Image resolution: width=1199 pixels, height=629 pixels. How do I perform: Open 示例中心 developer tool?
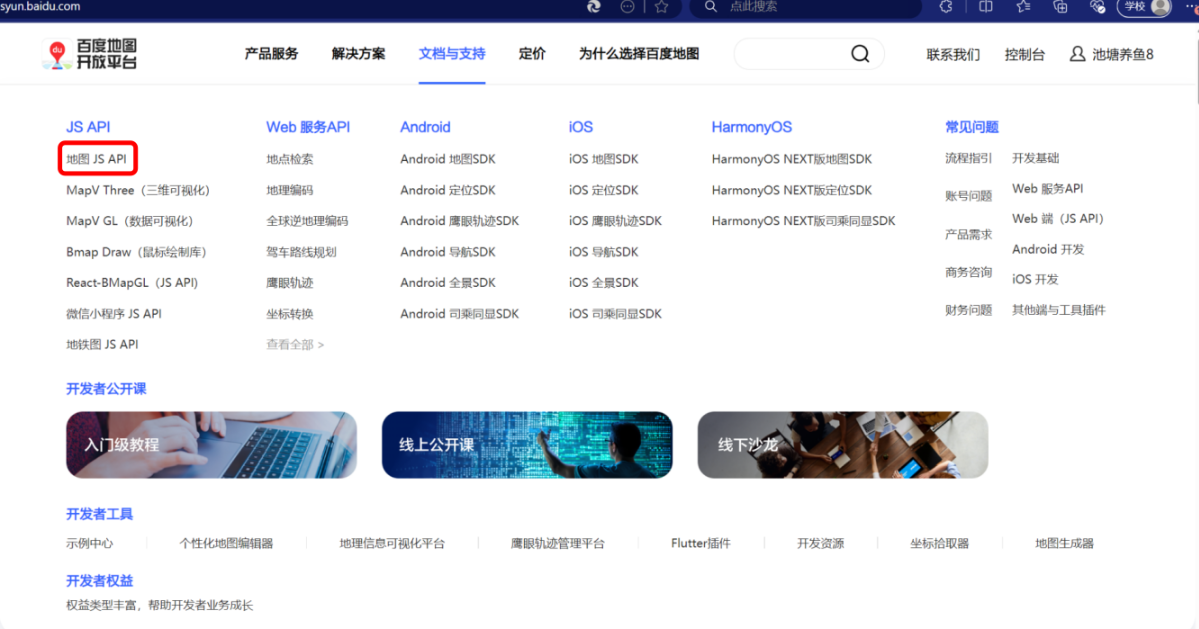point(89,543)
